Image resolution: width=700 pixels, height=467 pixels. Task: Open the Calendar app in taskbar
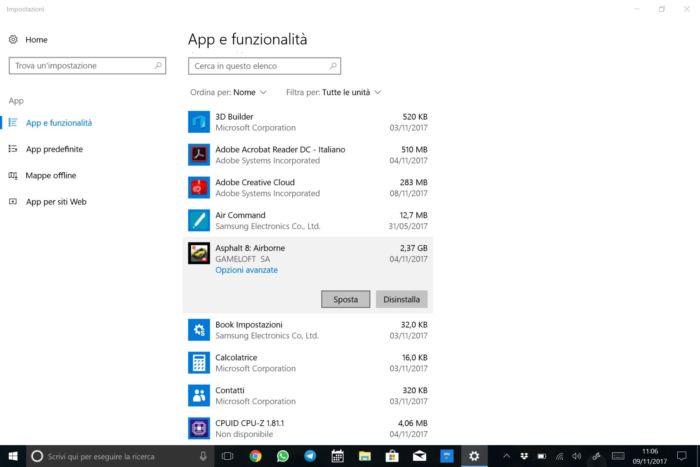coord(338,456)
